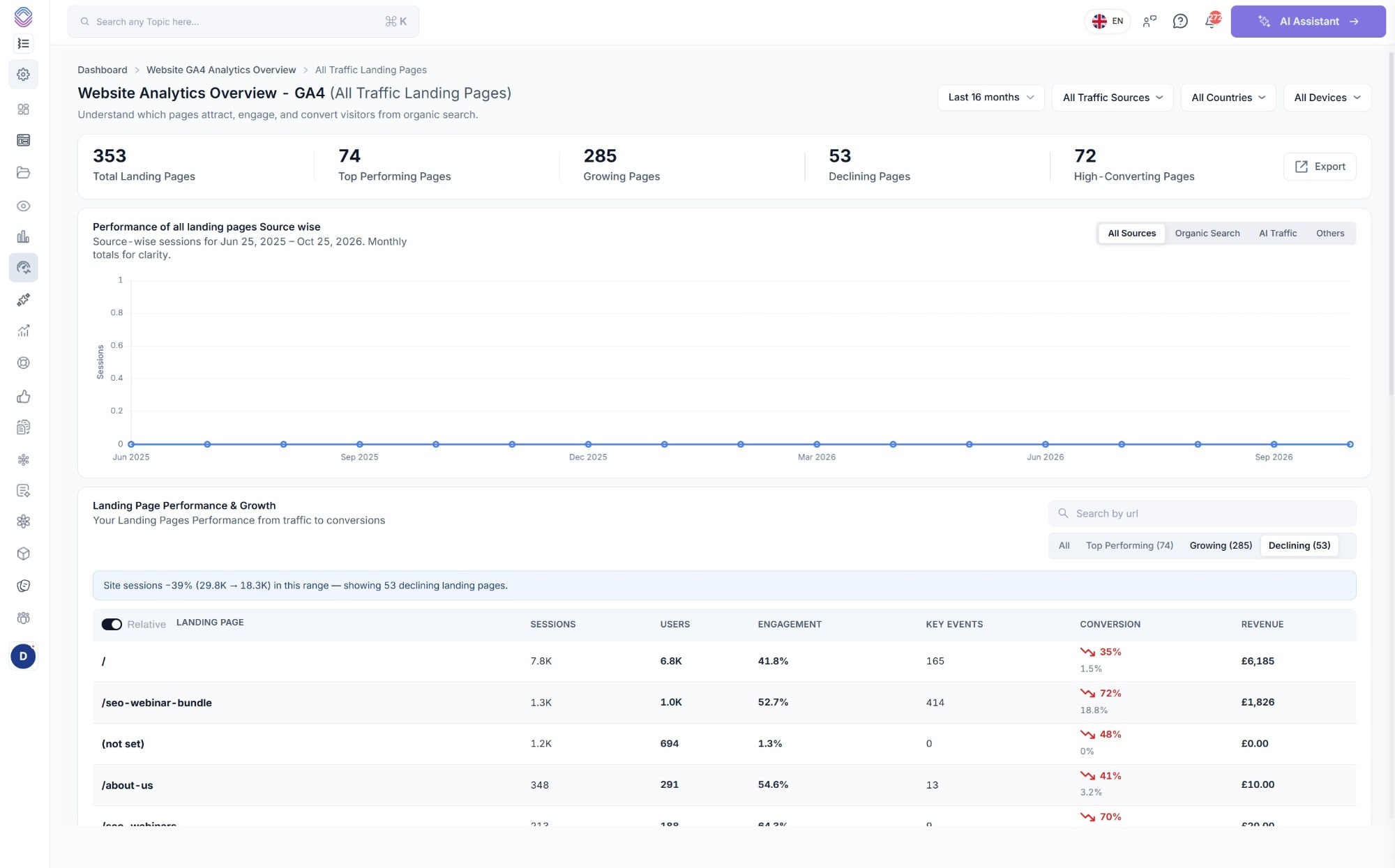Viewport: 1395px width, 868px height.
Task: Click the atom icon in the sidebar
Action: coord(23,522)
